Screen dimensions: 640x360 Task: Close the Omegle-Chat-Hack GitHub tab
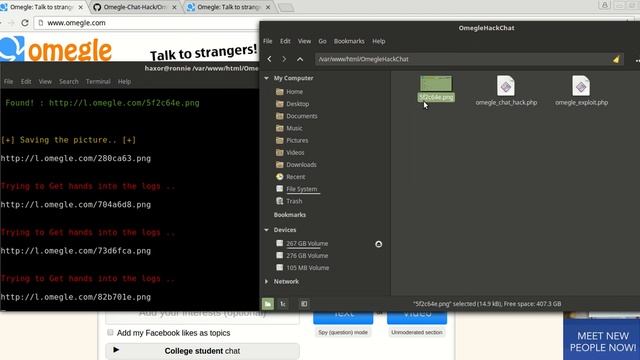click(174, 7)
